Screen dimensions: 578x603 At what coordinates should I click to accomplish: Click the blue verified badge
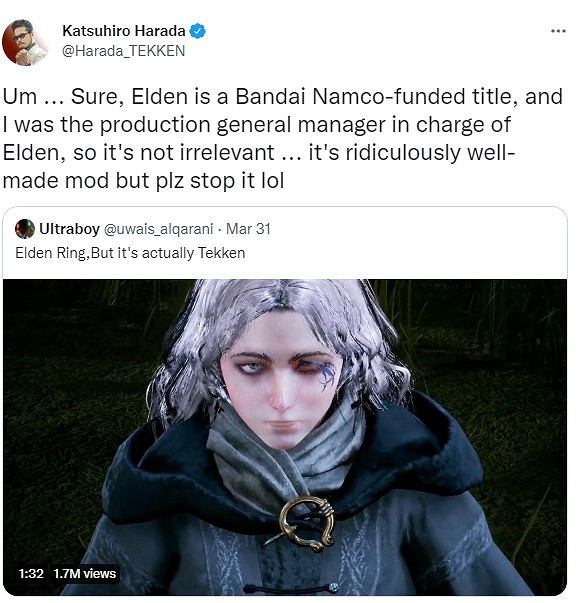(x=198, y=31)
